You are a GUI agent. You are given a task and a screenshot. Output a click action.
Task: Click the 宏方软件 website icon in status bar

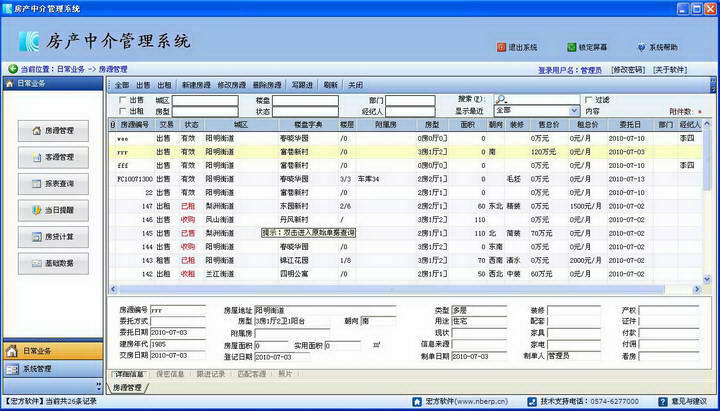pyautogui.click(x=417, y=402)
